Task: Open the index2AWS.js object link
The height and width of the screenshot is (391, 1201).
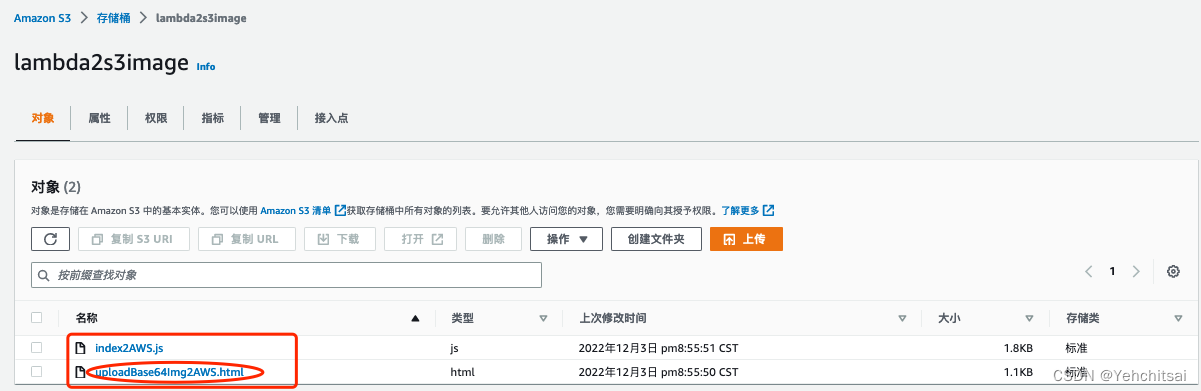Action: (129, 348)
